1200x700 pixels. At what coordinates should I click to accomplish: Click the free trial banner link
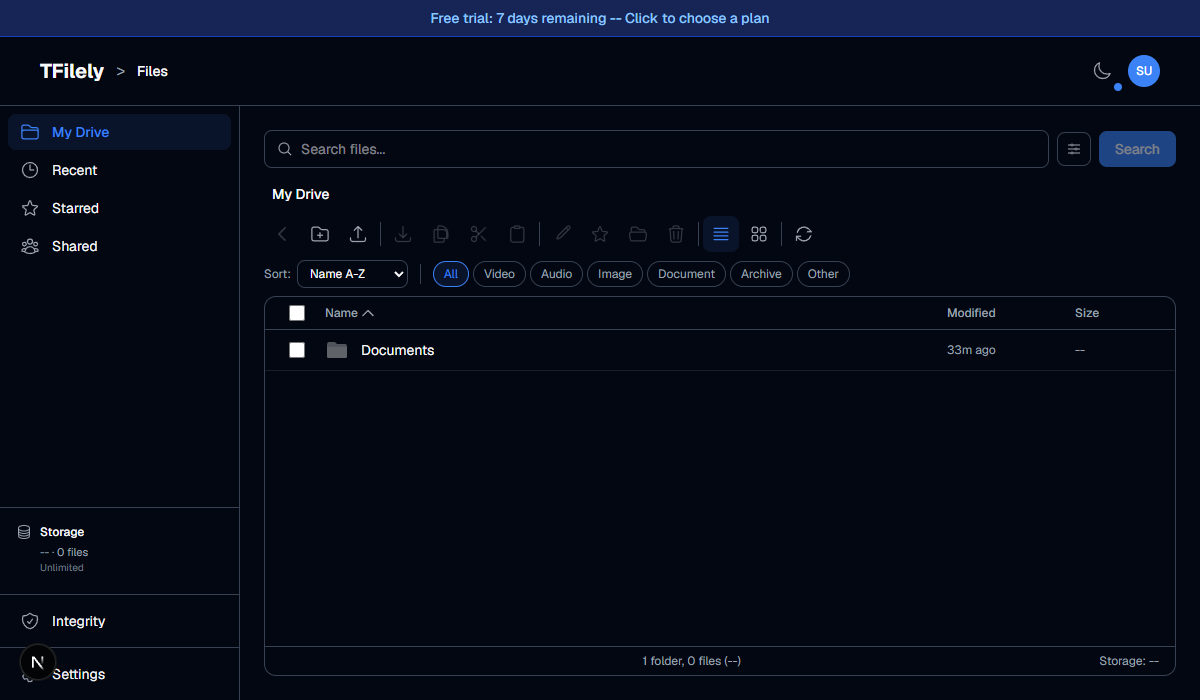coord(600,18)
